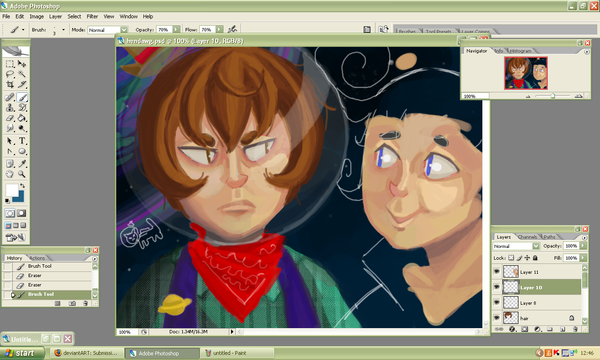600x360 pixels.
Task: Activate the Zoom magnifier tool
Action: 22,174
